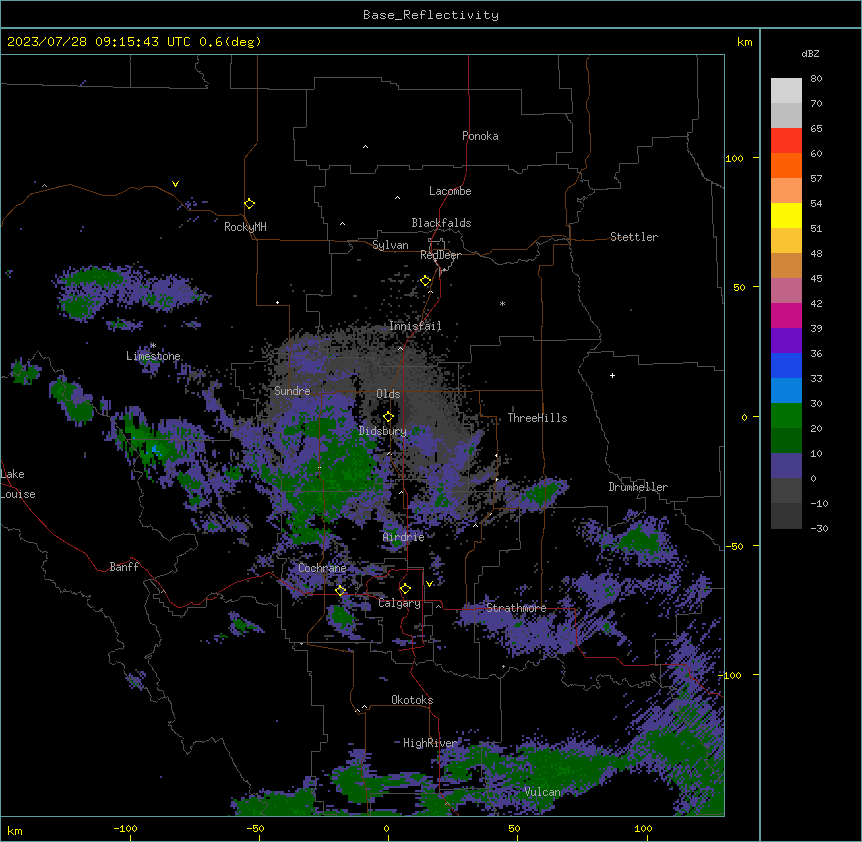Click the magenta 39–42 dBZ legend swatch
Screen dimensions: 862x842
(786, 315)
